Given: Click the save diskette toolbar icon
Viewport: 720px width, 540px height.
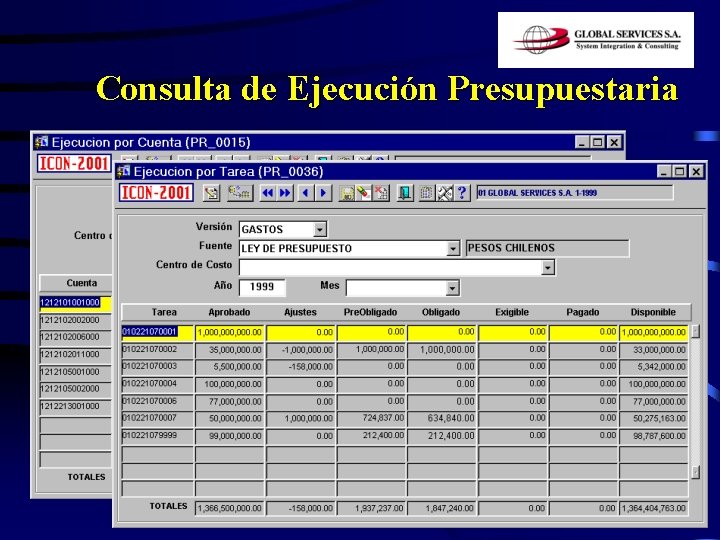Looking at the screenshot, I should (347, 193).
